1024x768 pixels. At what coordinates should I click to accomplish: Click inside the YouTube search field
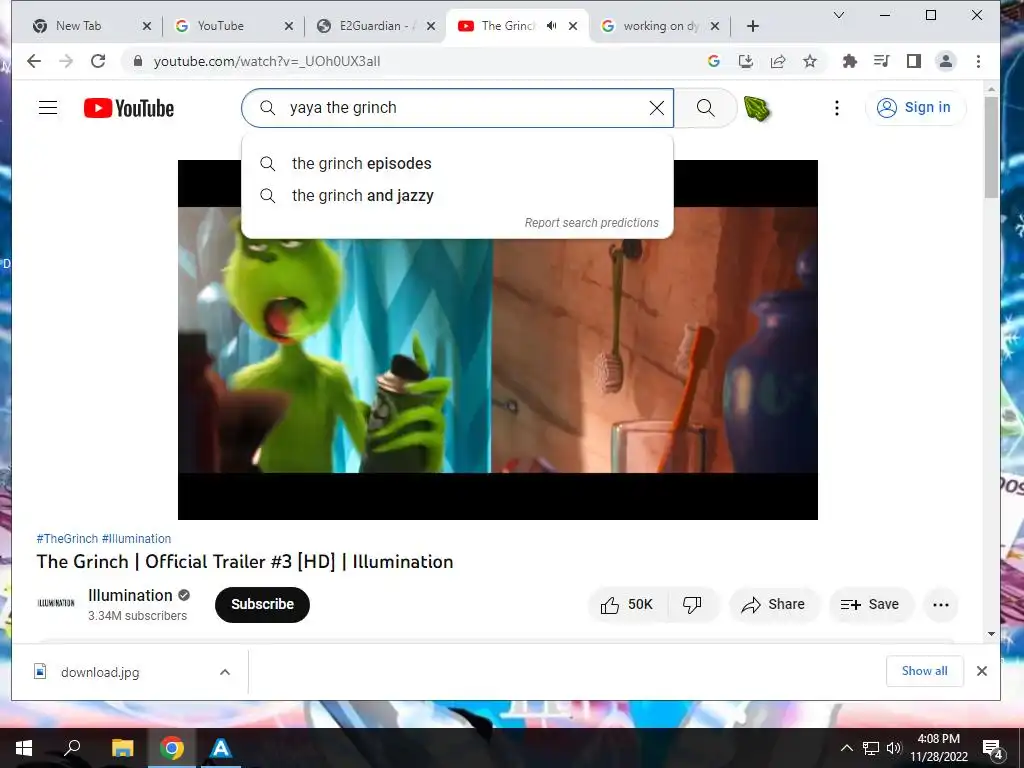[x=457, y=108]
